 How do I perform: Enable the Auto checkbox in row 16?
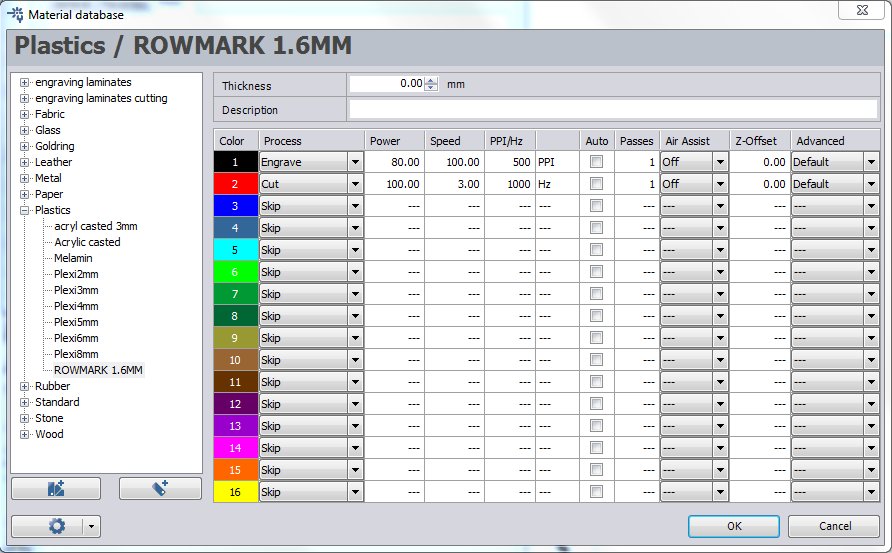click(596, 492)
